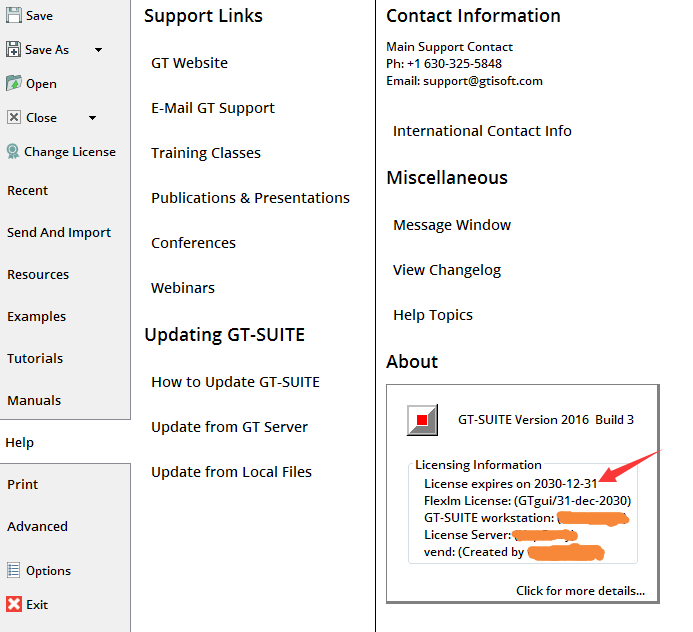This screenshot has height=632, width=693.
Task: Click the Flexlm License line
Action: 527,501
